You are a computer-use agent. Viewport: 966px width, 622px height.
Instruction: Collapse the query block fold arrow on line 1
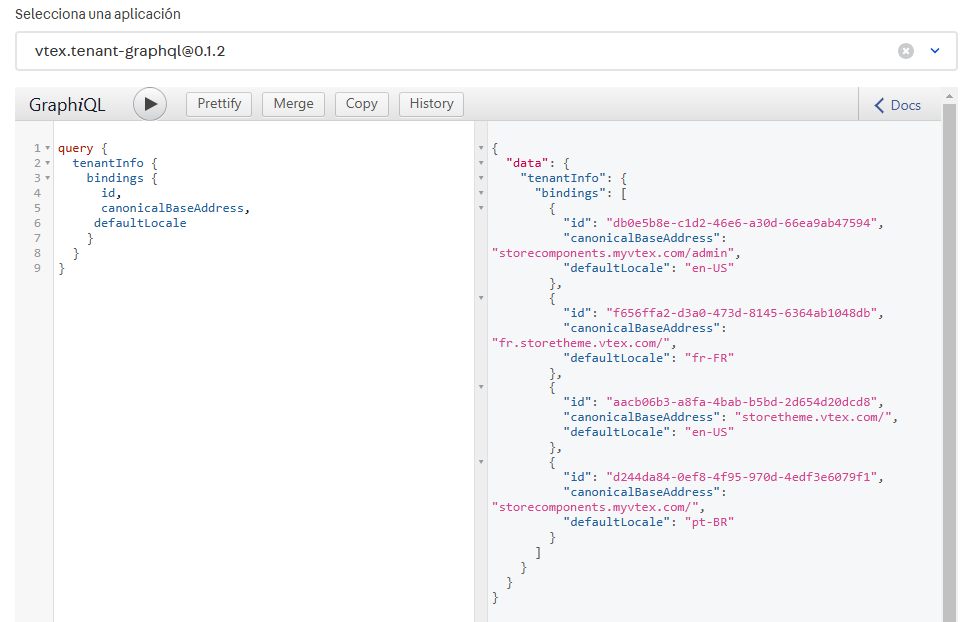[47, 148]
